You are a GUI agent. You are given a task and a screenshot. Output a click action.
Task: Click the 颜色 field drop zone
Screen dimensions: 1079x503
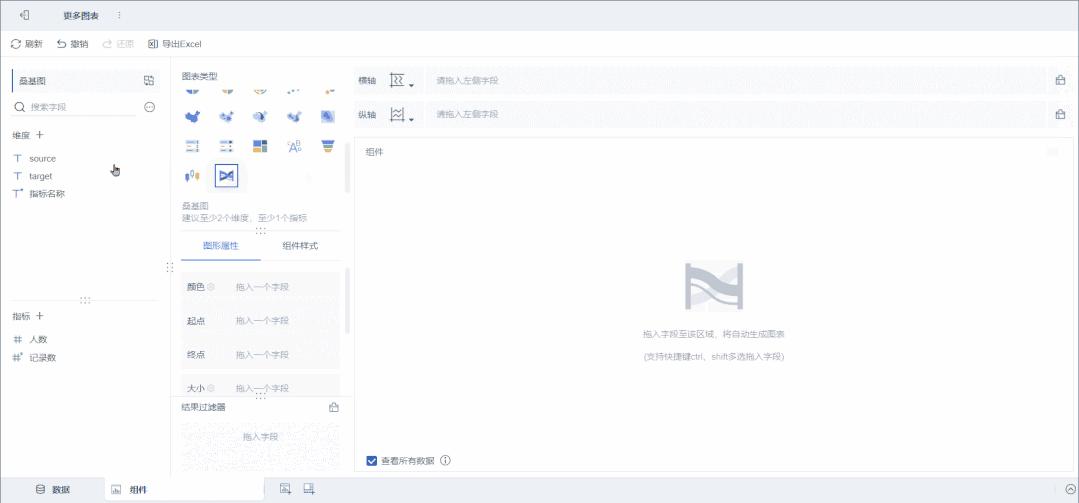pos(286,287)
